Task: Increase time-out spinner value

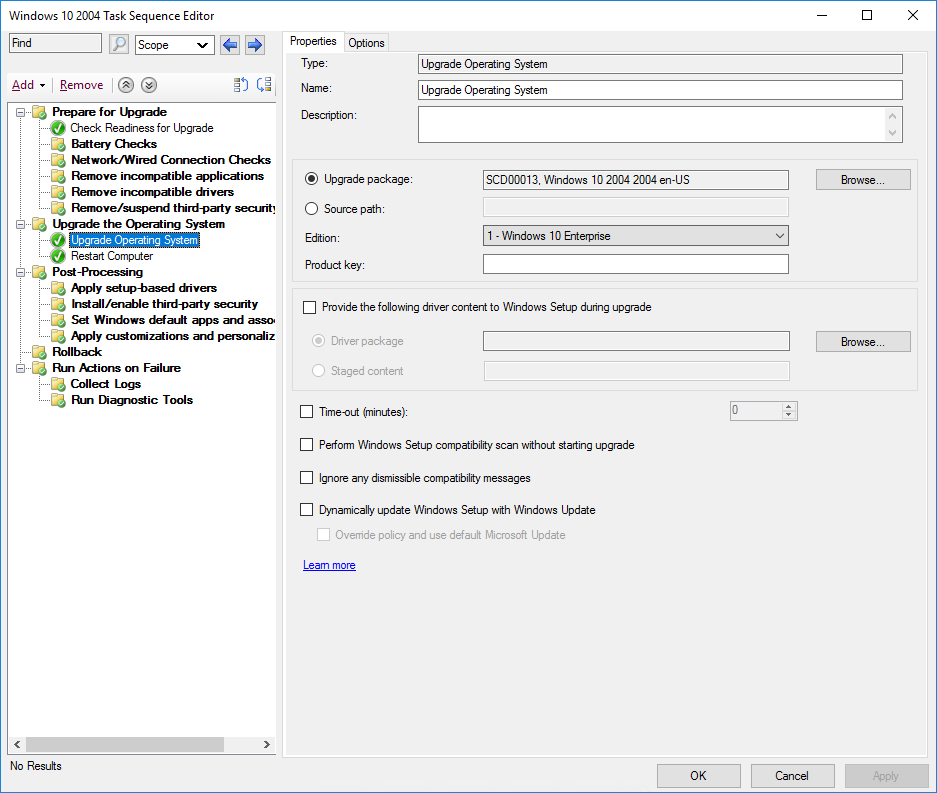Action: pos(789,406)
